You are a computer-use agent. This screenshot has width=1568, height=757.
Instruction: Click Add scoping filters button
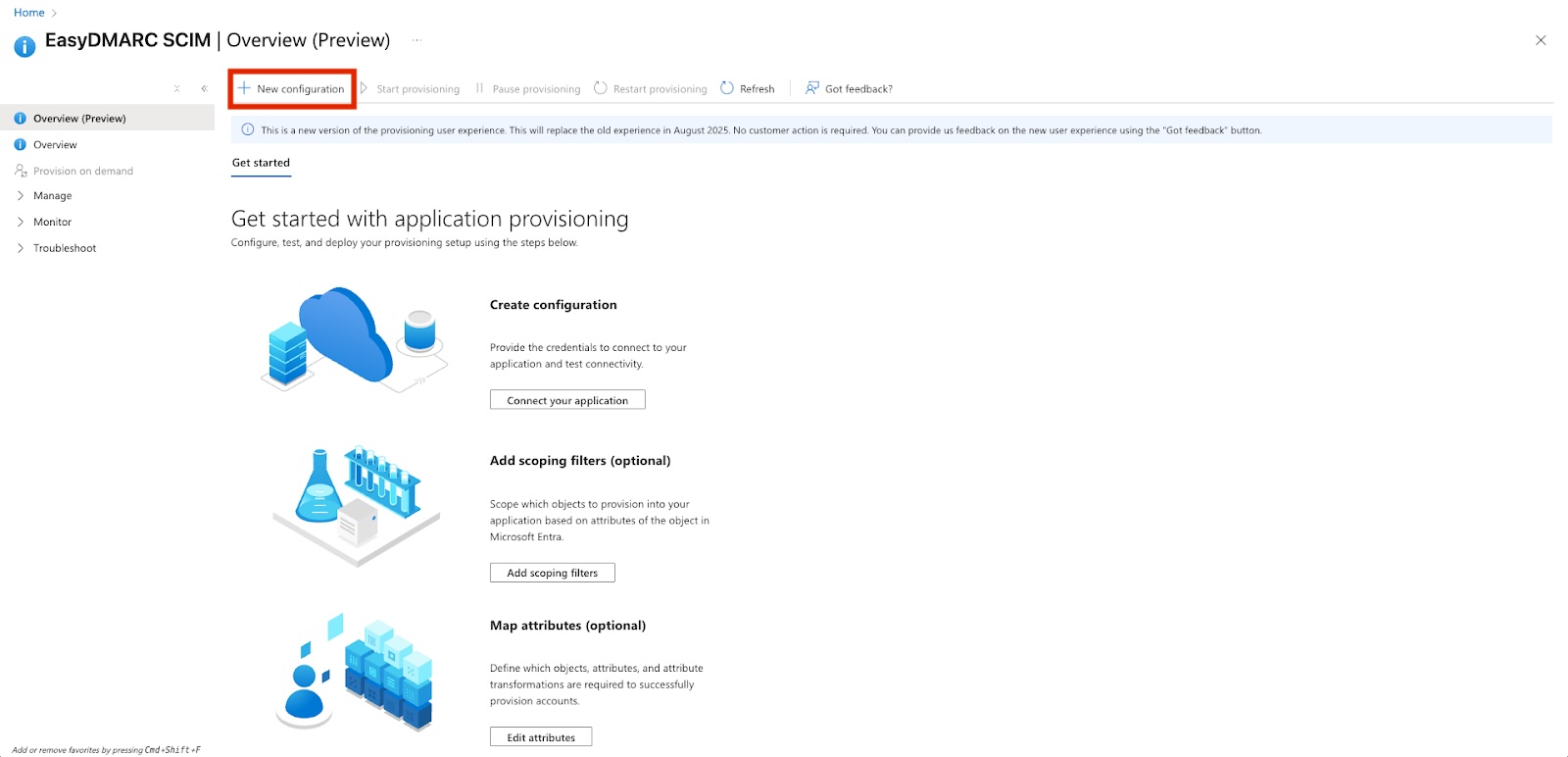click(552, 573)
